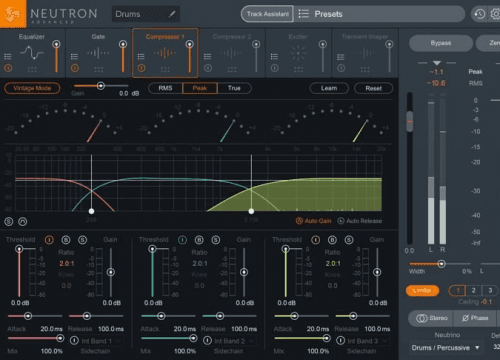Select limiter mode 3
500x360 pixels.
coord(490,290)
